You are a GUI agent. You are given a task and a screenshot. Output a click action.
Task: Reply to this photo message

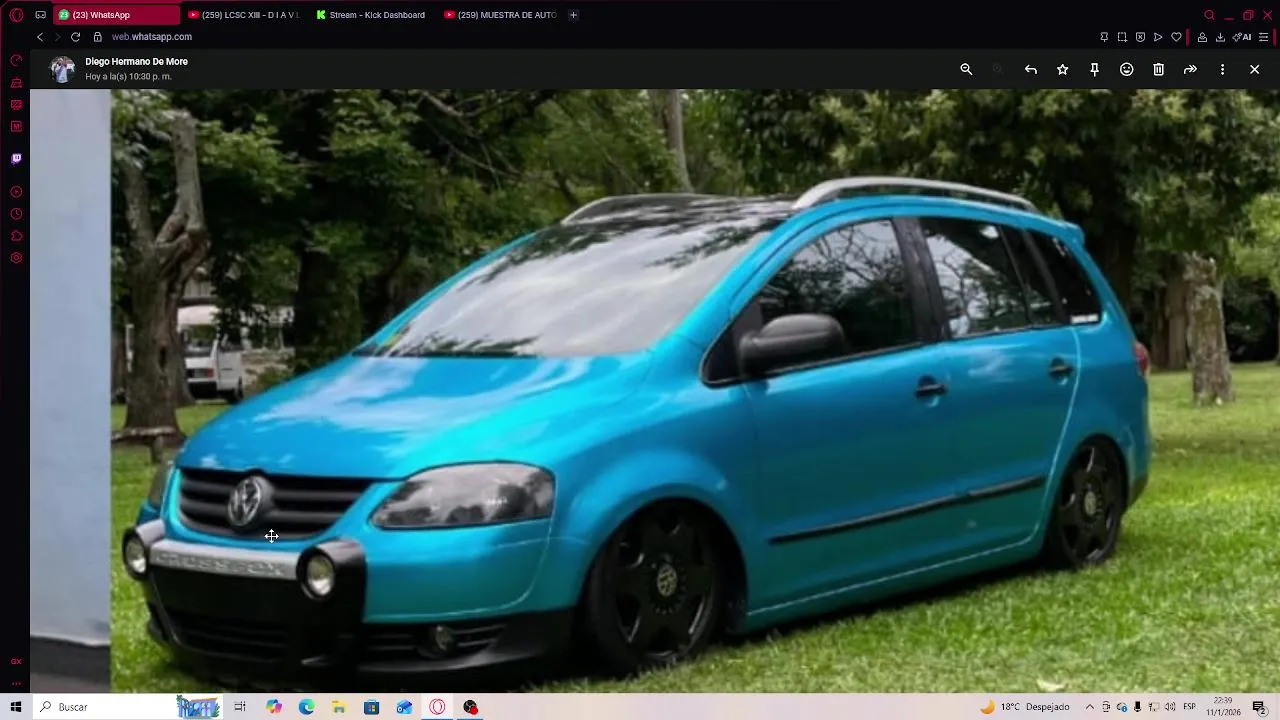point(1030,69)
